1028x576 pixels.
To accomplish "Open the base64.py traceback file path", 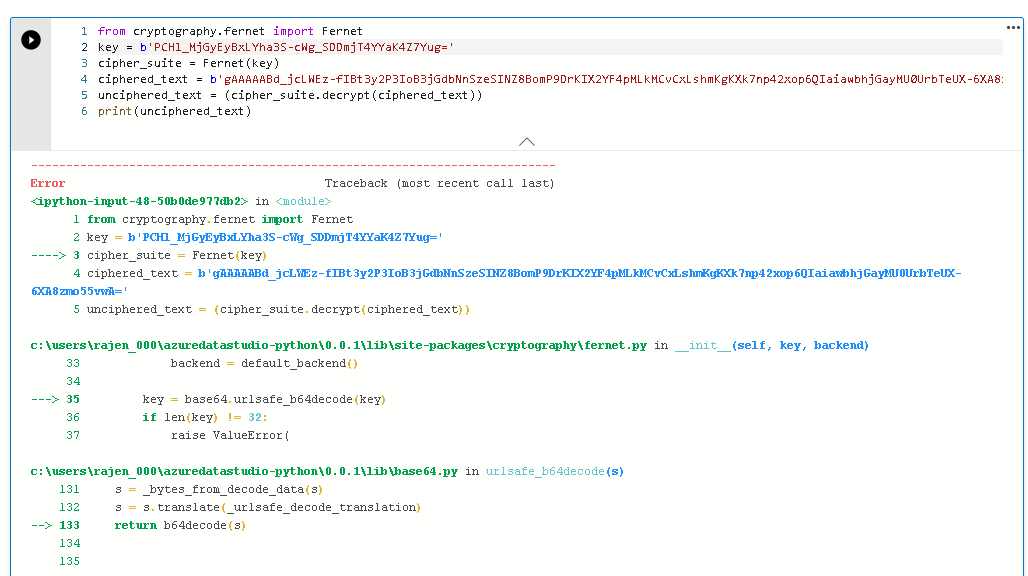I will click(x=240, y=471).
